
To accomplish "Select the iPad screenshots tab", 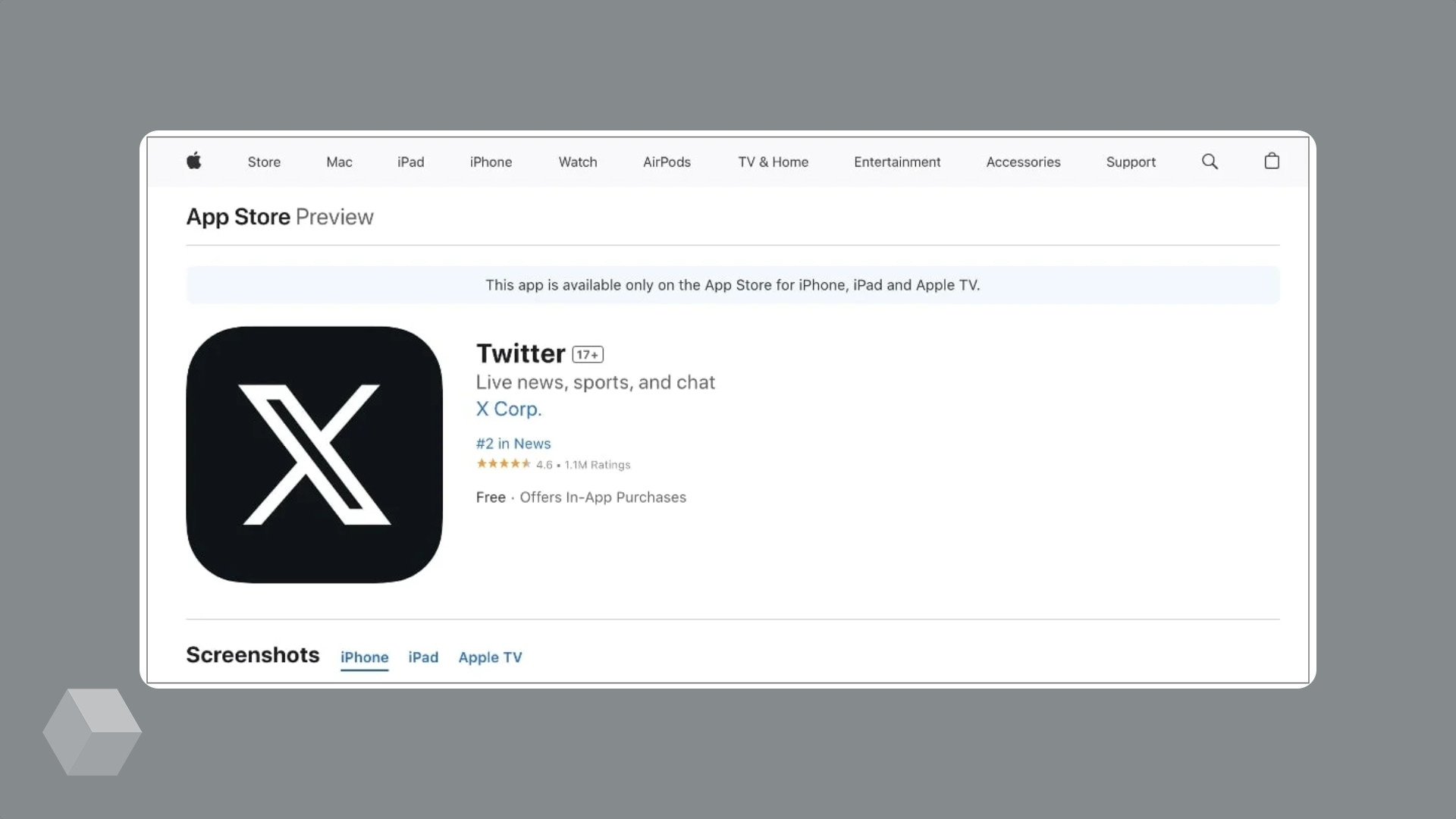I will point(423,657).
